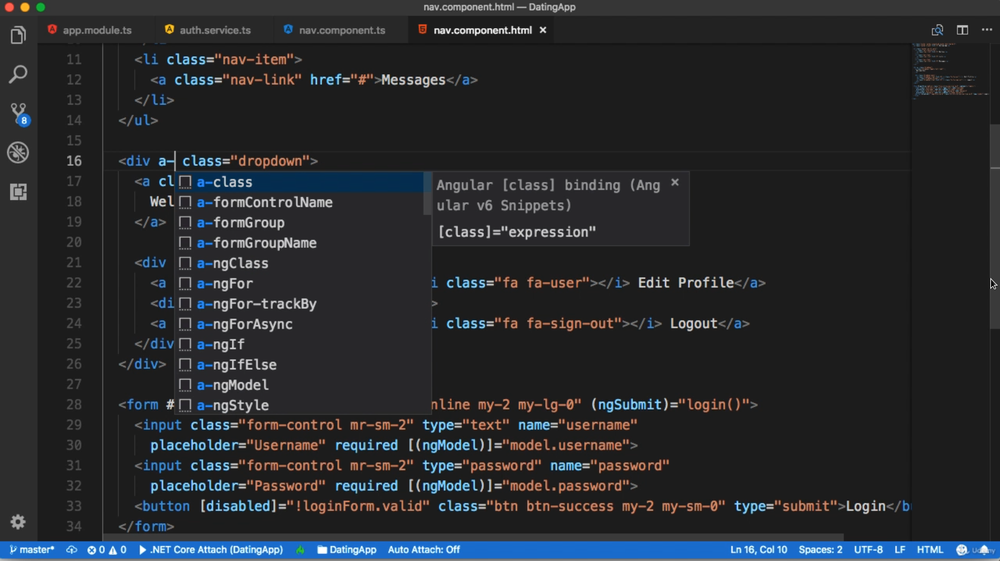Open the Search view in activity bar
Viewport: 1000px width, 561px height.
click(18, 75)
